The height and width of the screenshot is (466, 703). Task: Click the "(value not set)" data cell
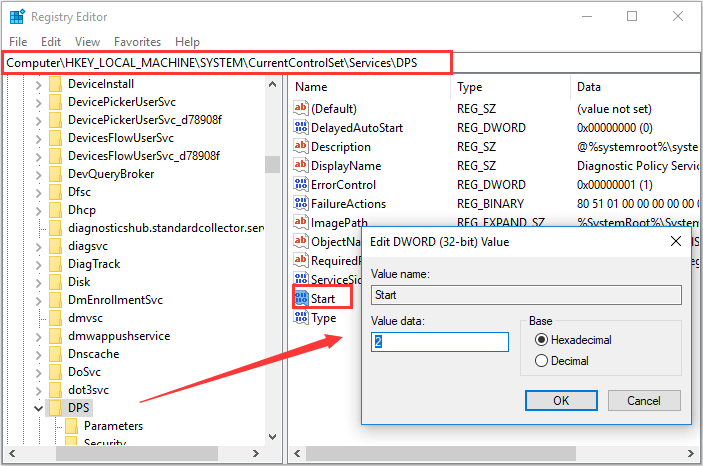click(x=614, y=109)
